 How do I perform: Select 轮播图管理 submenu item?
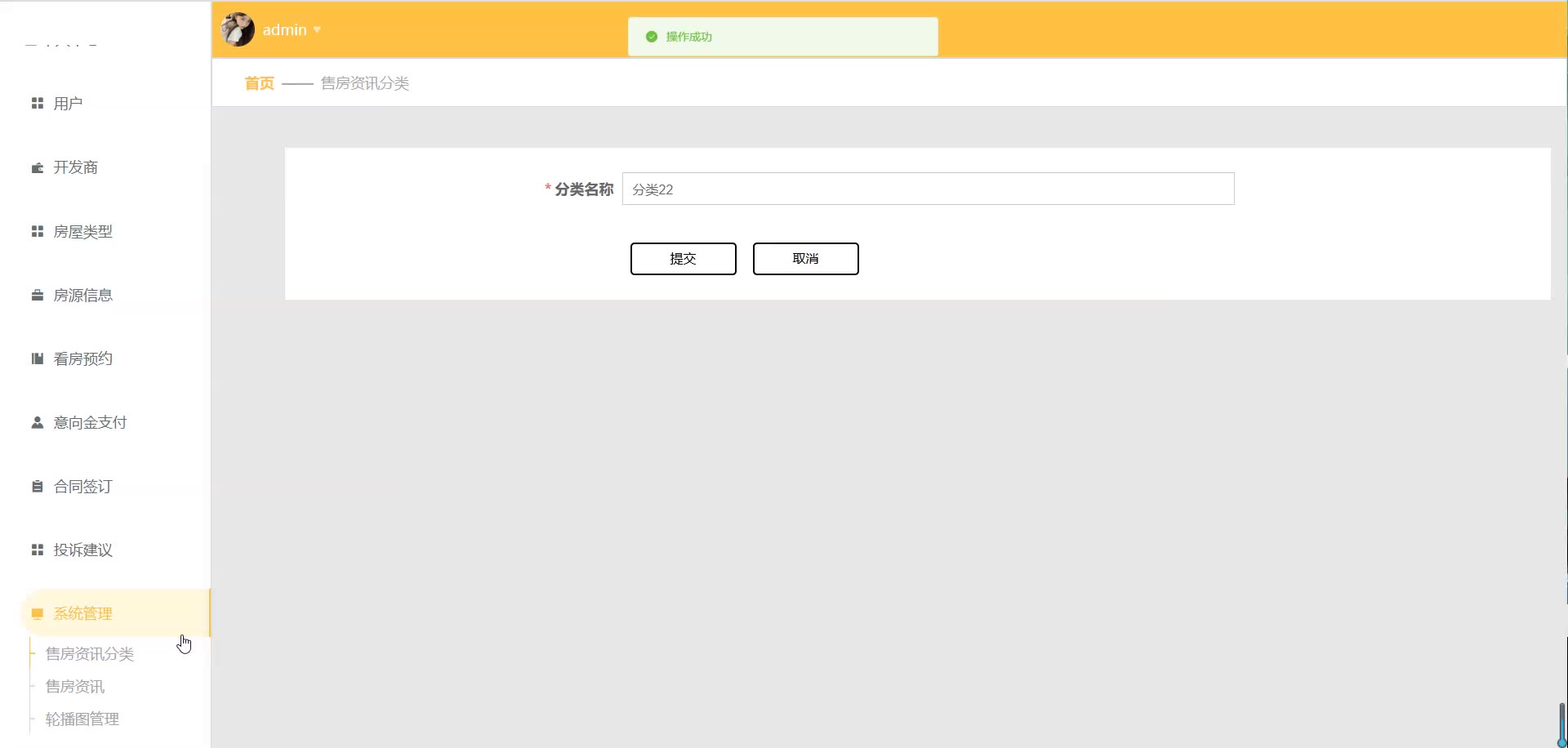pos(82,719)
